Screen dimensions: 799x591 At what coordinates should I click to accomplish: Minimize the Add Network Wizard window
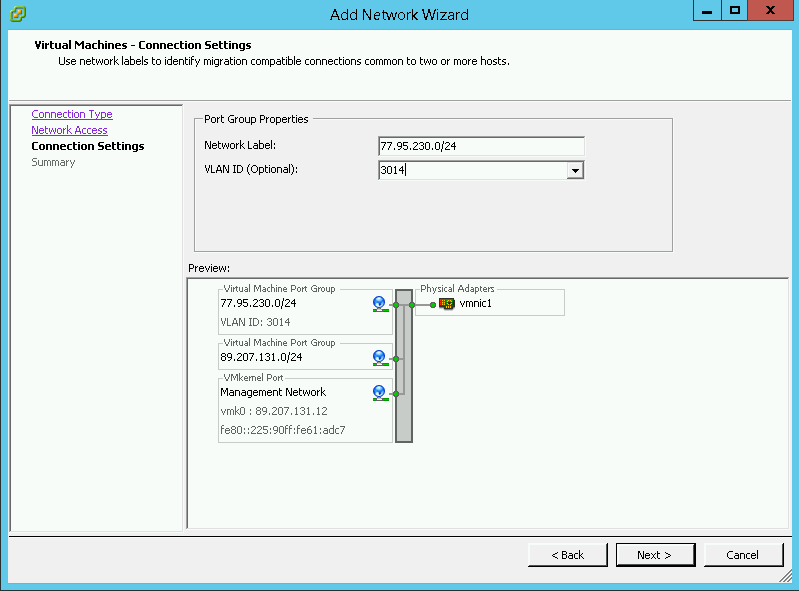[706, 11]
